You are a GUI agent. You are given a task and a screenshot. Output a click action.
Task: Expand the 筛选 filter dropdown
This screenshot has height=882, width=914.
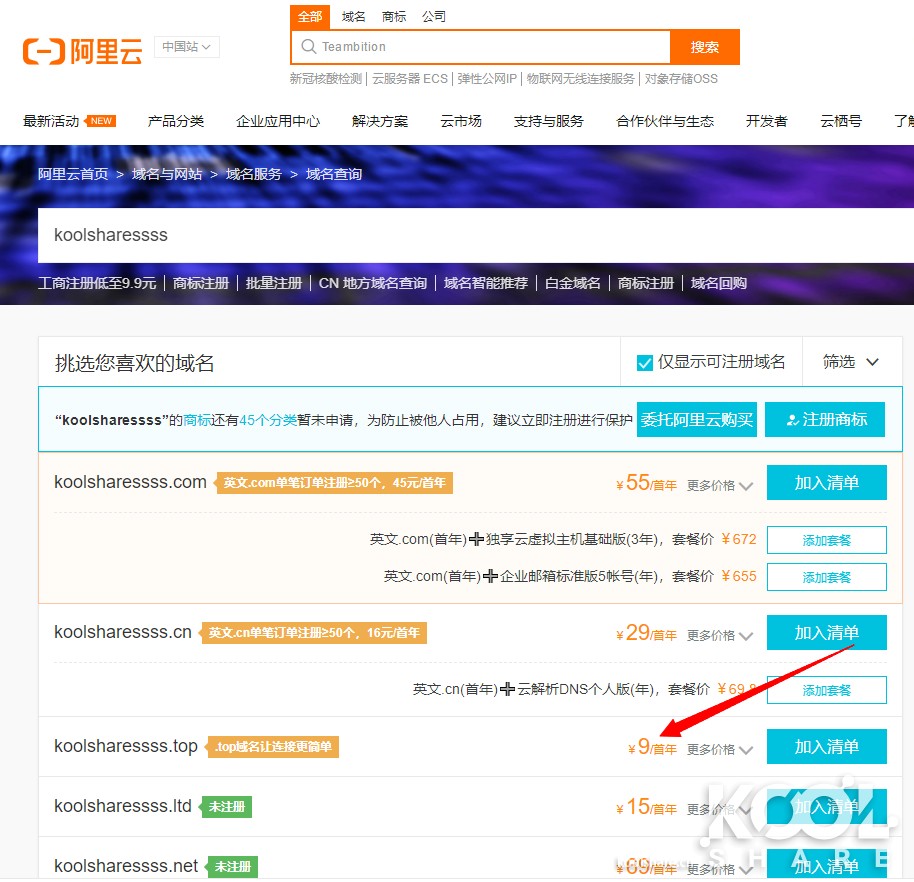coord(850,362)
